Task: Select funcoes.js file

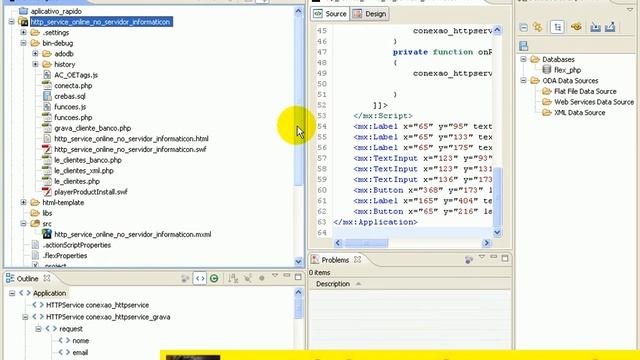Action: click(x=70, y=107)
